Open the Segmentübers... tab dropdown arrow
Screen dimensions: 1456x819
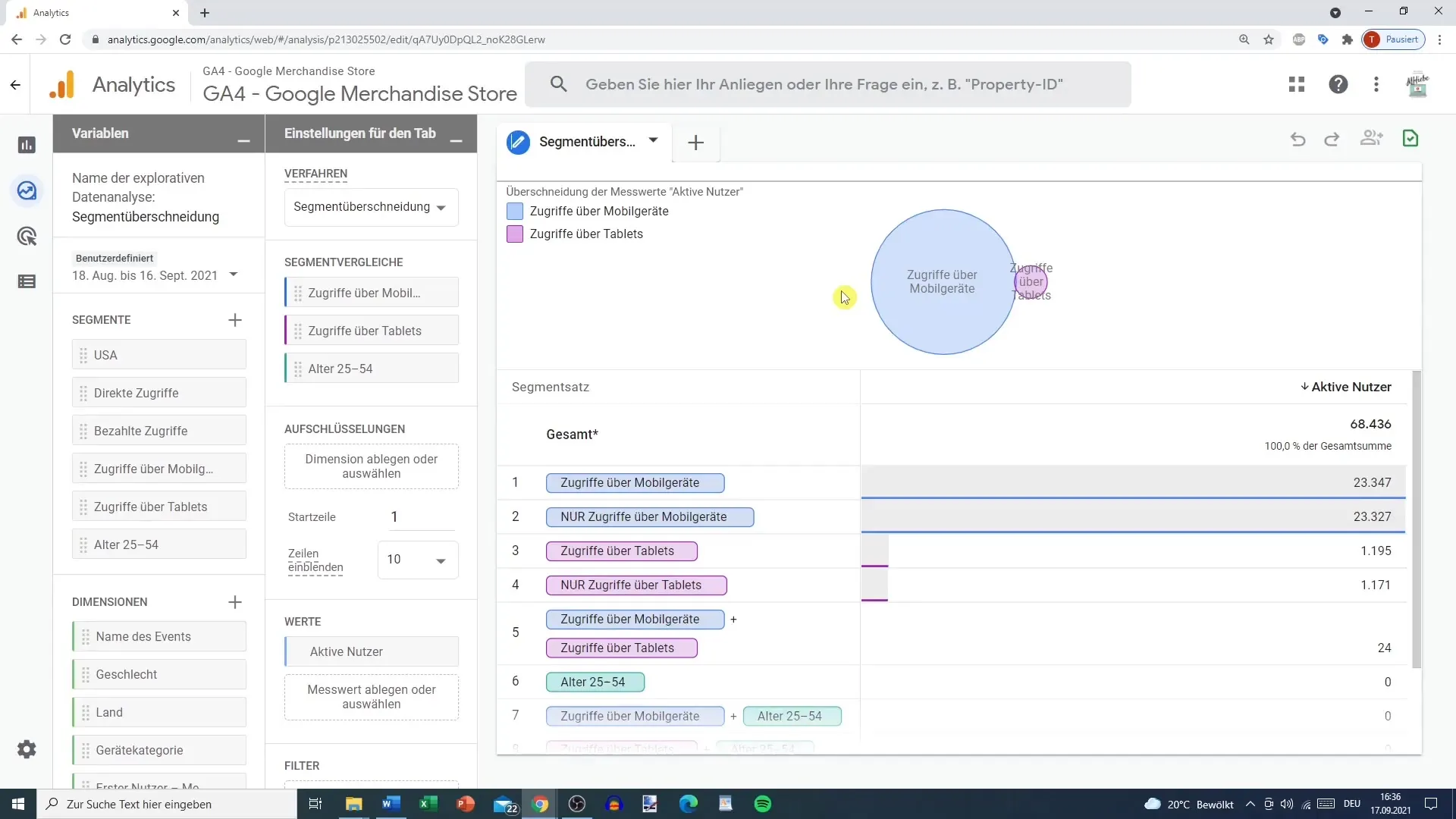pos(653,140)
